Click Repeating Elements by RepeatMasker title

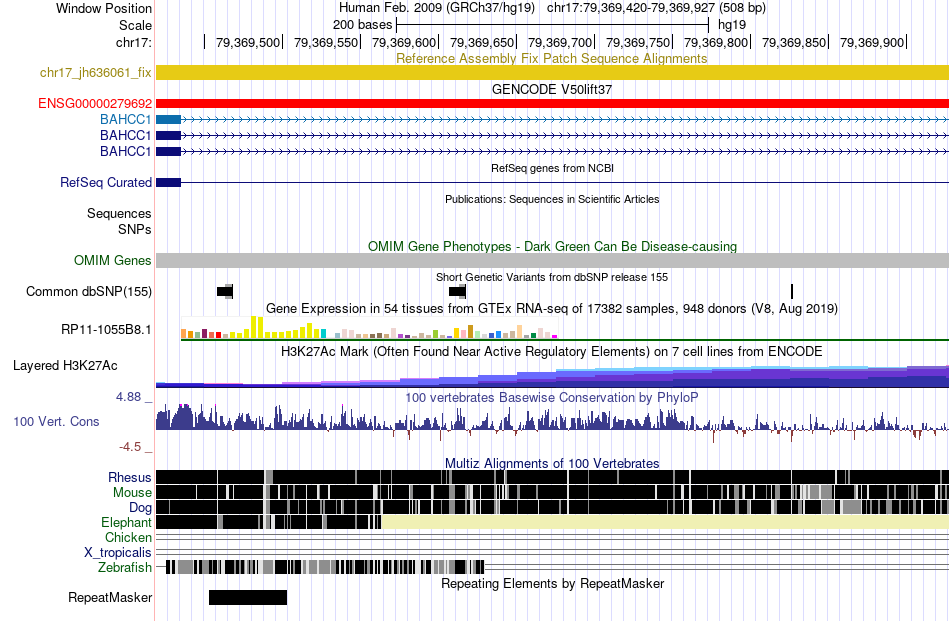click(x=552, y=583)
